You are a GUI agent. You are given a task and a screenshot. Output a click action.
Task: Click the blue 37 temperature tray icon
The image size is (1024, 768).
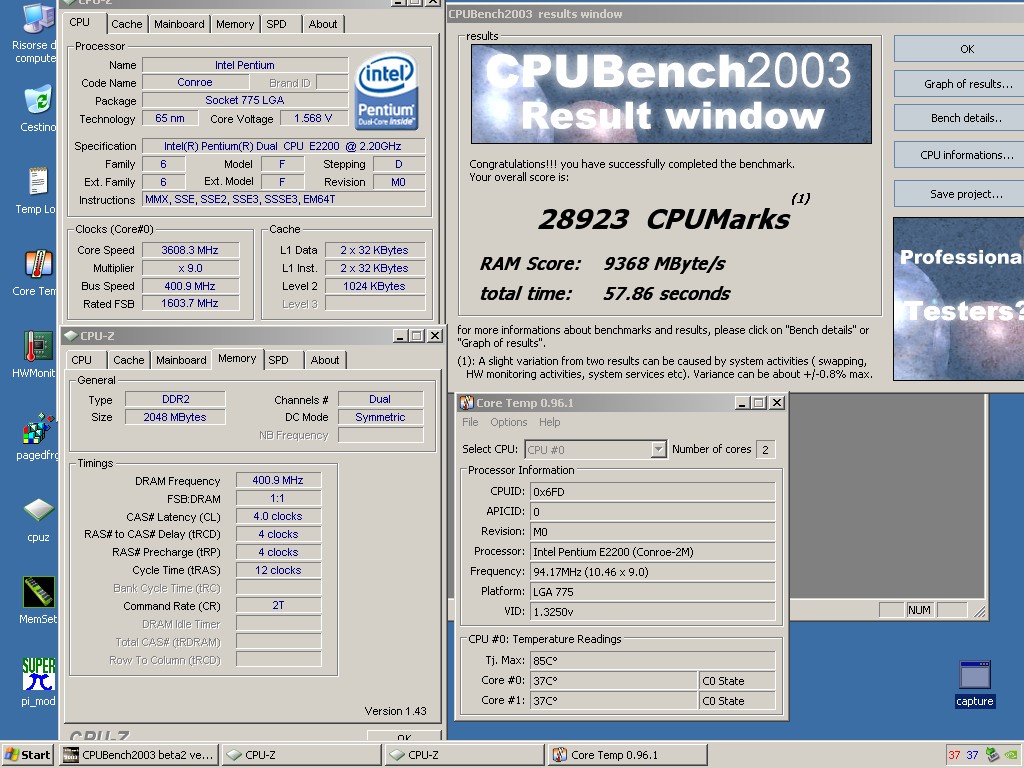(972, 755)
